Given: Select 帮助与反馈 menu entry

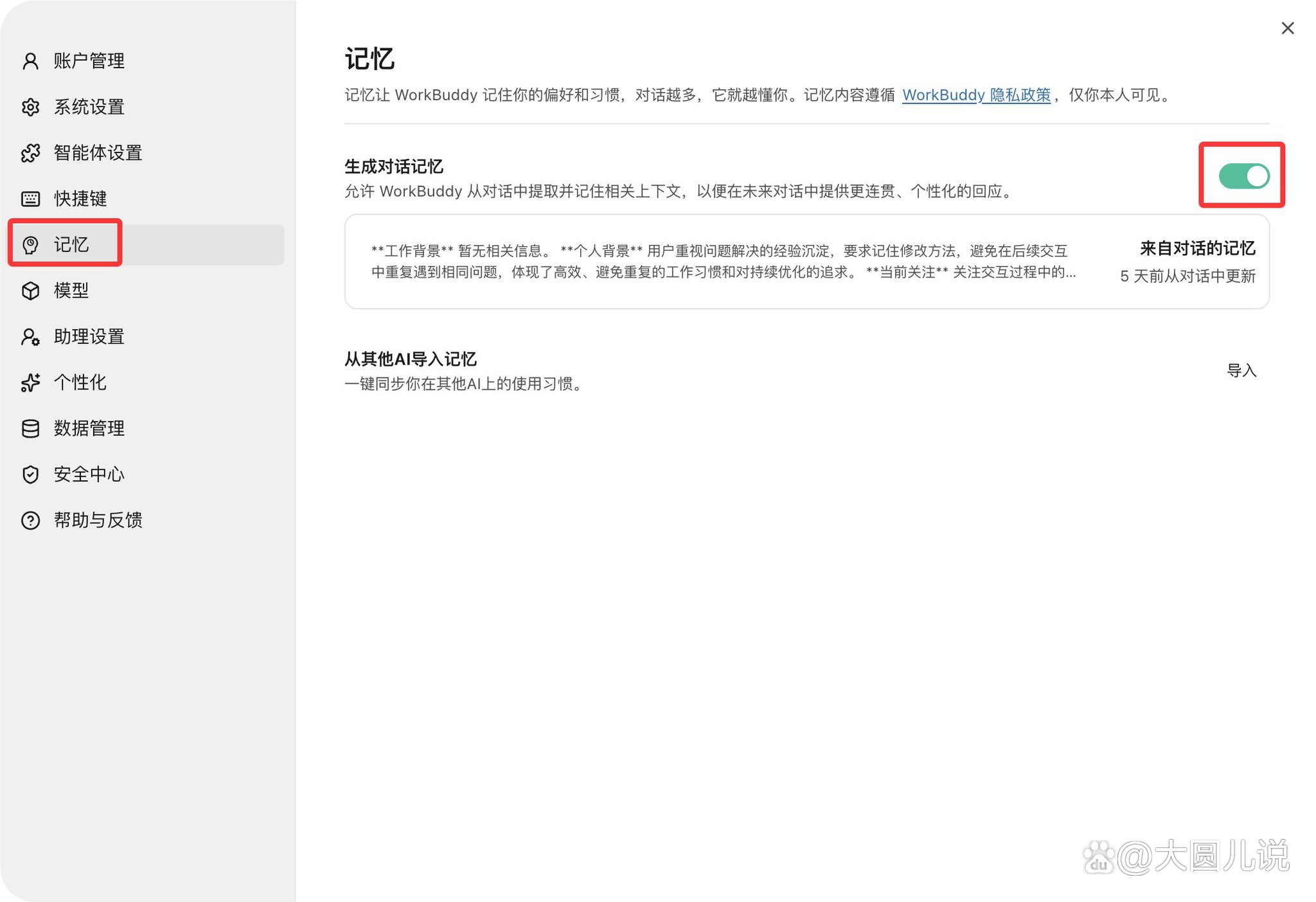Looking at the screenshot, I should pyautogui.click(x=147, y=520).
